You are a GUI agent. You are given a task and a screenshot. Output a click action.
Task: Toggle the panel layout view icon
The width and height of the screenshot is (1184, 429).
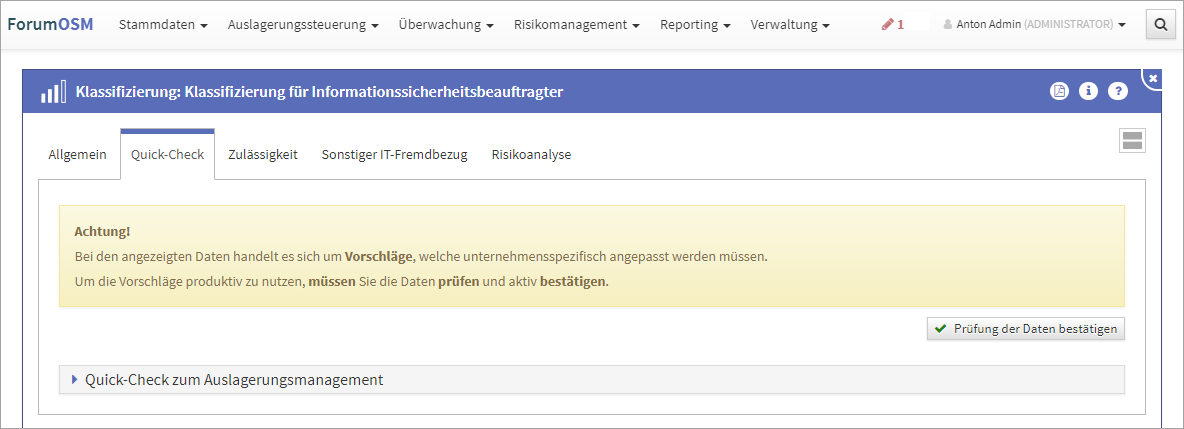click(1132, 141)
